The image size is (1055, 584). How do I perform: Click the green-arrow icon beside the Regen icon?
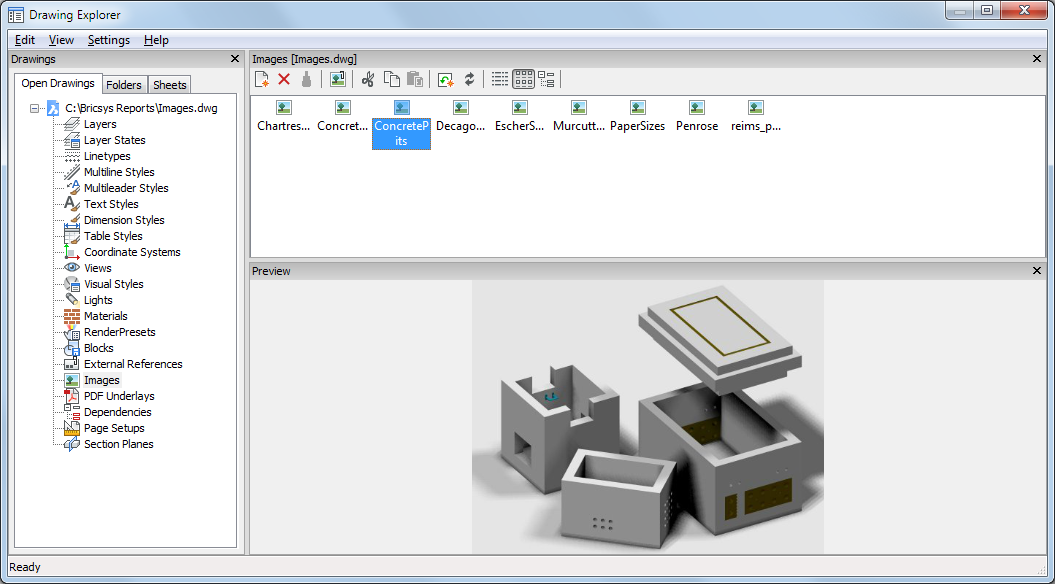[x=445, y=79]
